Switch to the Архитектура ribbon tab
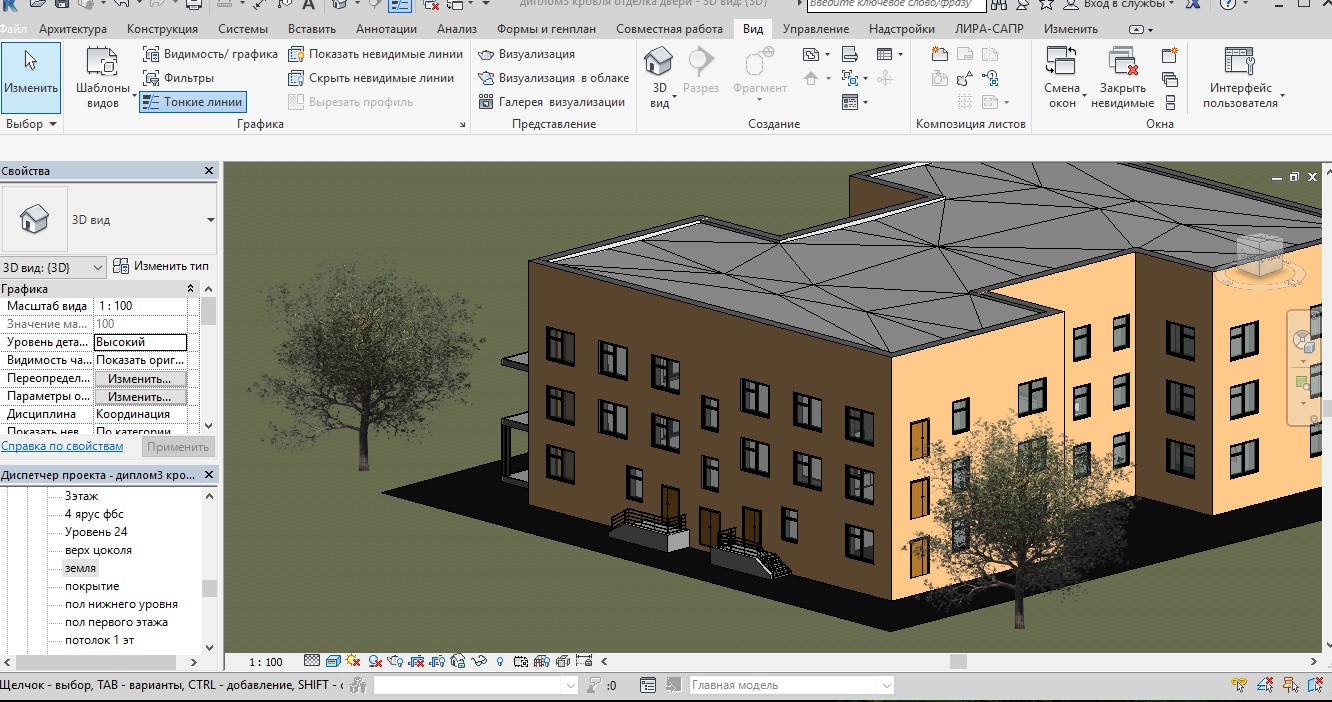 [x=73, y=29]
